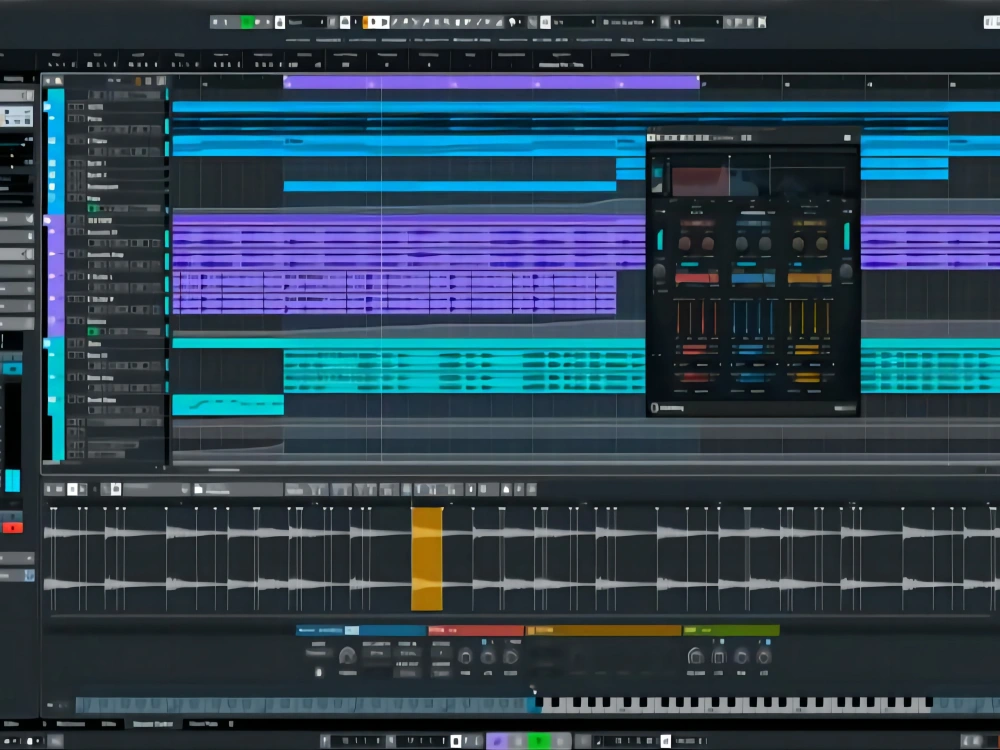1000x750 pixels.
Task: Open the grid type dropdown in top toolbar
Action: tap(628, 22)
